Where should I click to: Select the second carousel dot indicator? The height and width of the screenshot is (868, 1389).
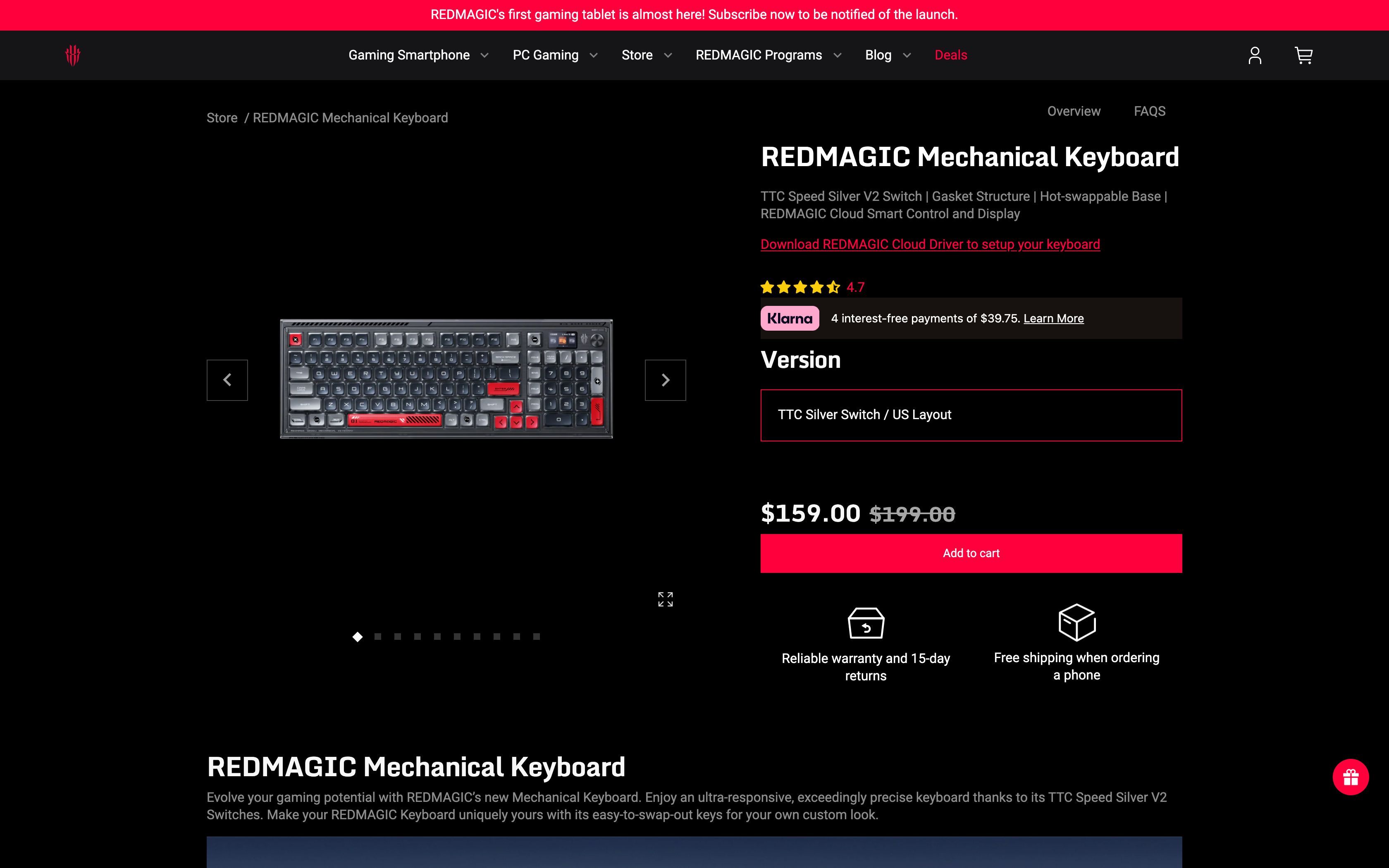[378, 636]
